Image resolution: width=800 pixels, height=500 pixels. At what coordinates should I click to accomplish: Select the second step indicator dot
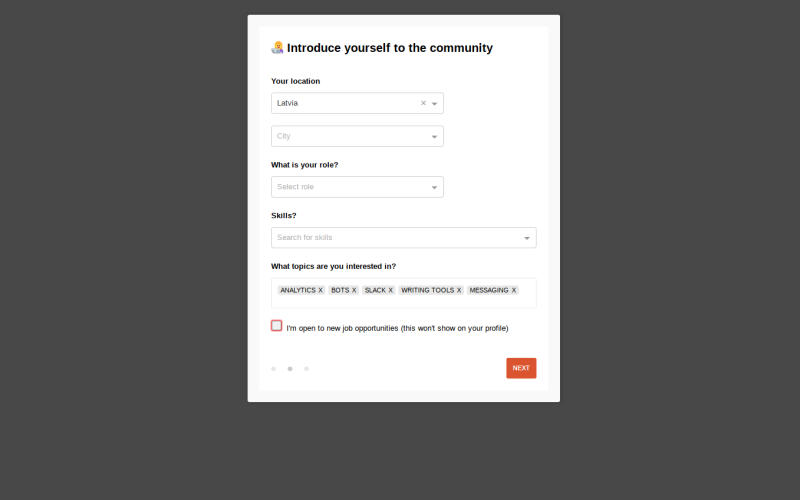[x=290, y=369]
